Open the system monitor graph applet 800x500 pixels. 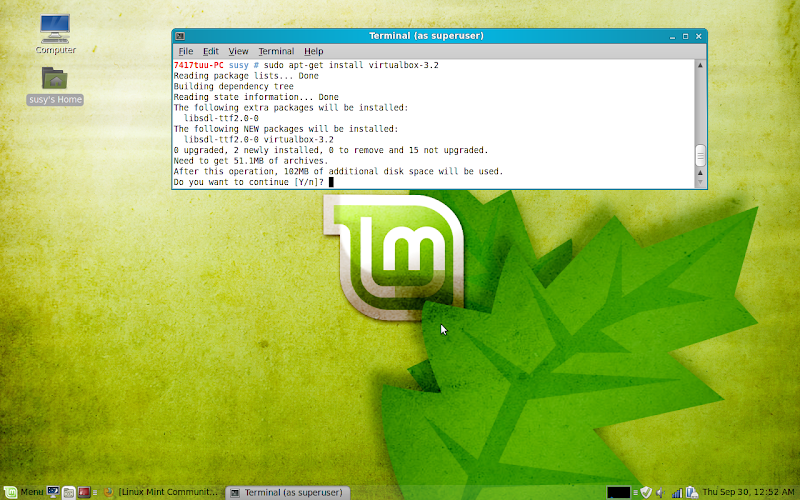point(618,492)
